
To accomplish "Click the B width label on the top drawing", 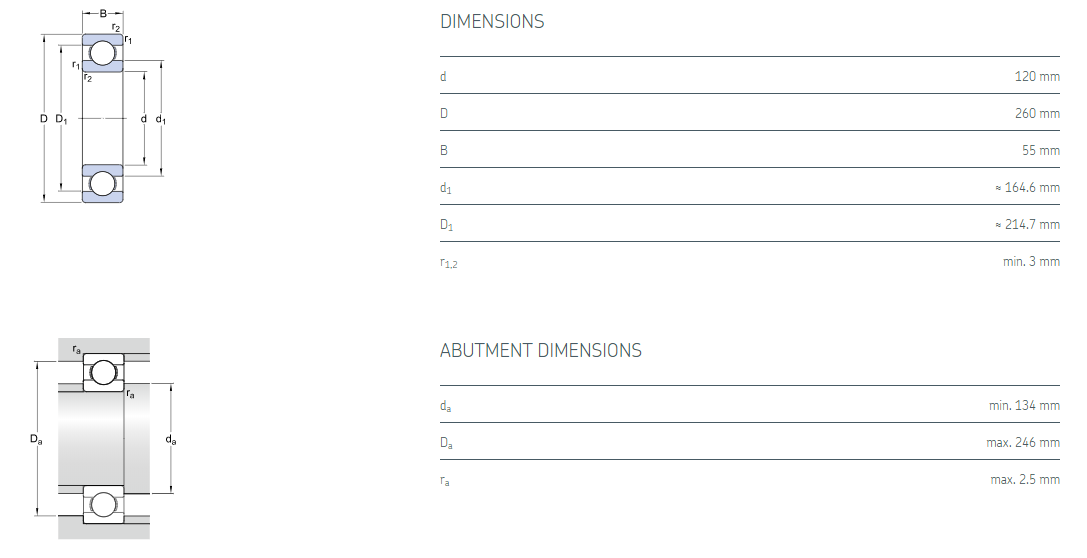I will tap(103, 13).
